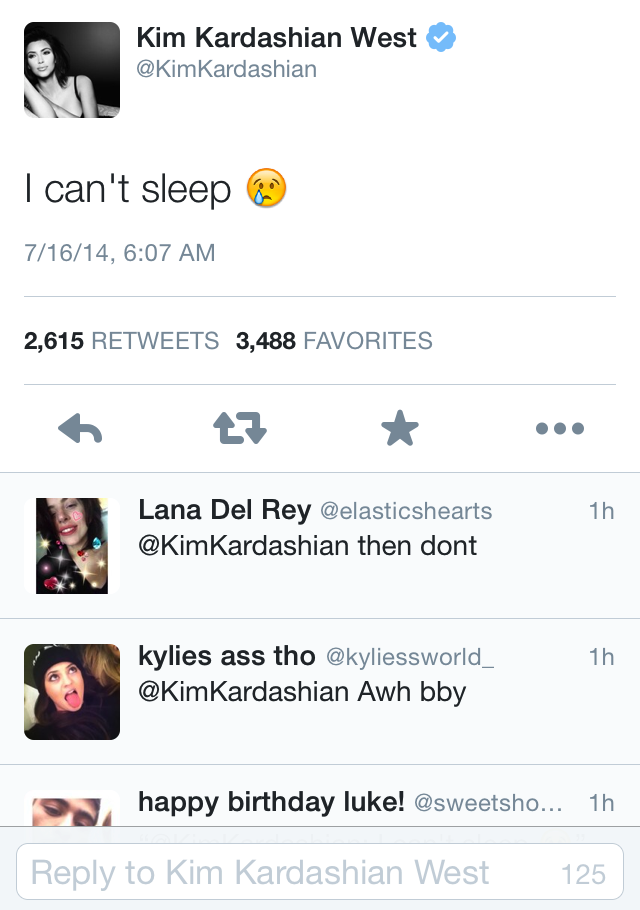Open the @elasticshearts handle

click(x=406, y=511)
